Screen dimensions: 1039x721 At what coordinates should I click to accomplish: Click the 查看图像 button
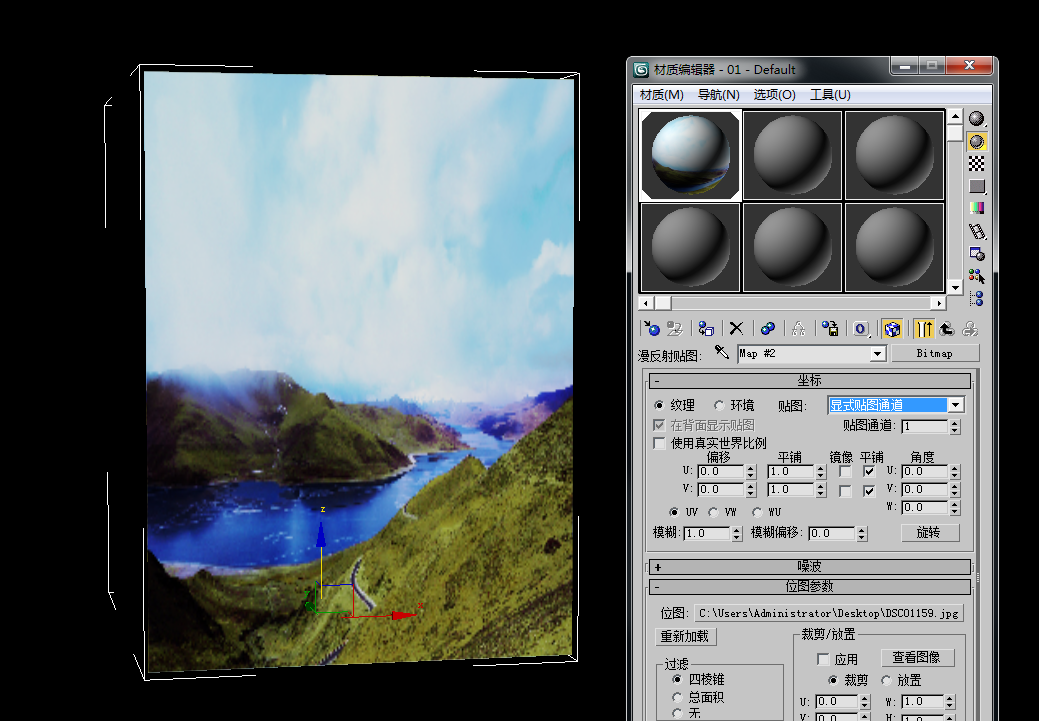coord(917,658)
